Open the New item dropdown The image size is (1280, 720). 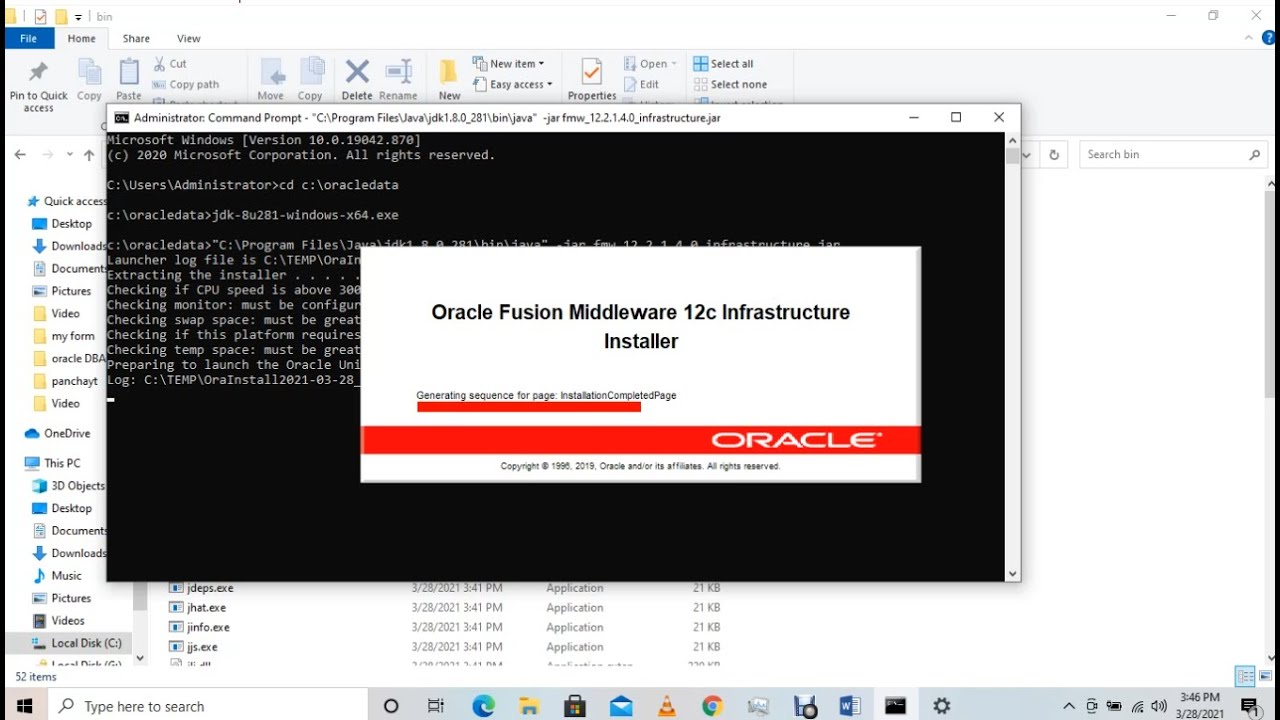pyautogui.click(x=509, y=63)
